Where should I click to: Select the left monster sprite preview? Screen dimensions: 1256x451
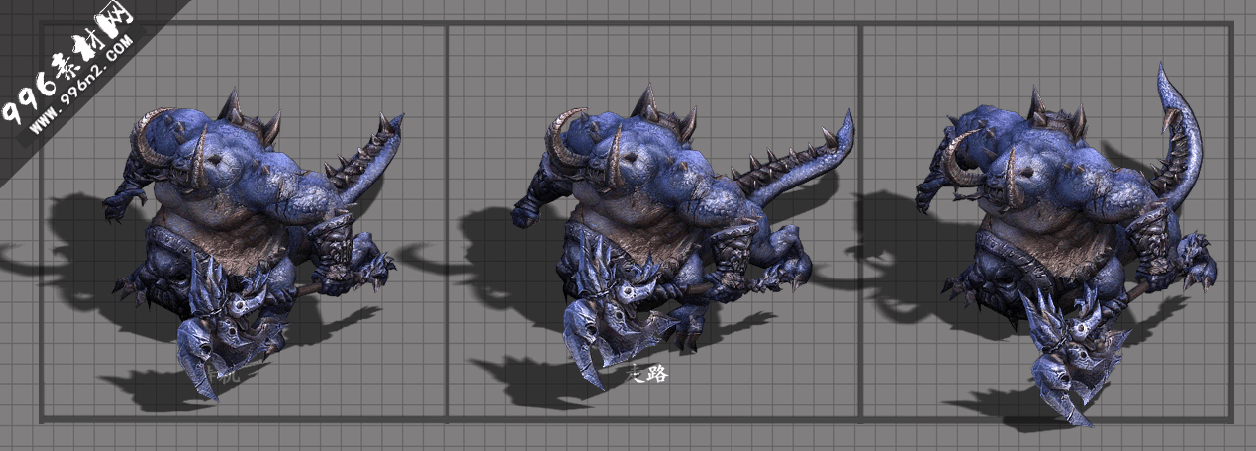pyautogui.click(x=255, y=242)
